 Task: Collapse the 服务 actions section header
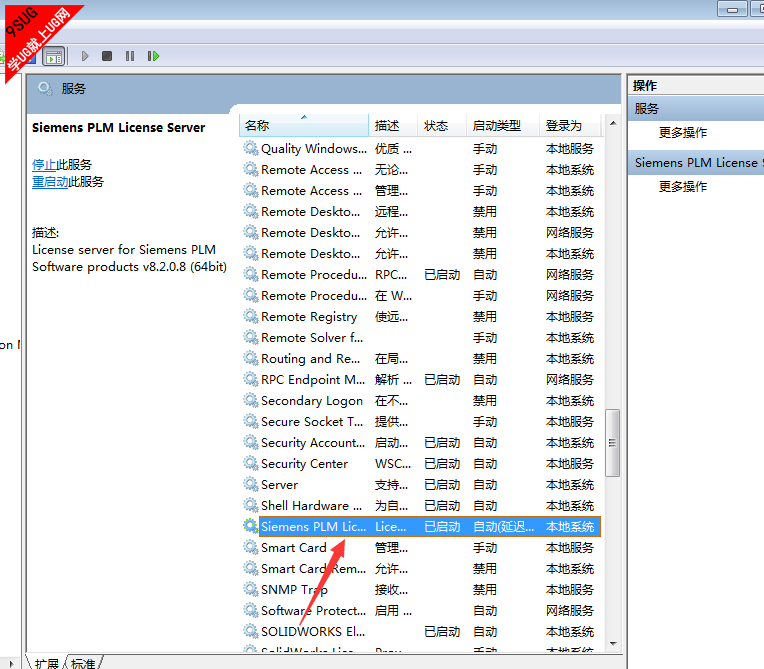coord(696,108)
